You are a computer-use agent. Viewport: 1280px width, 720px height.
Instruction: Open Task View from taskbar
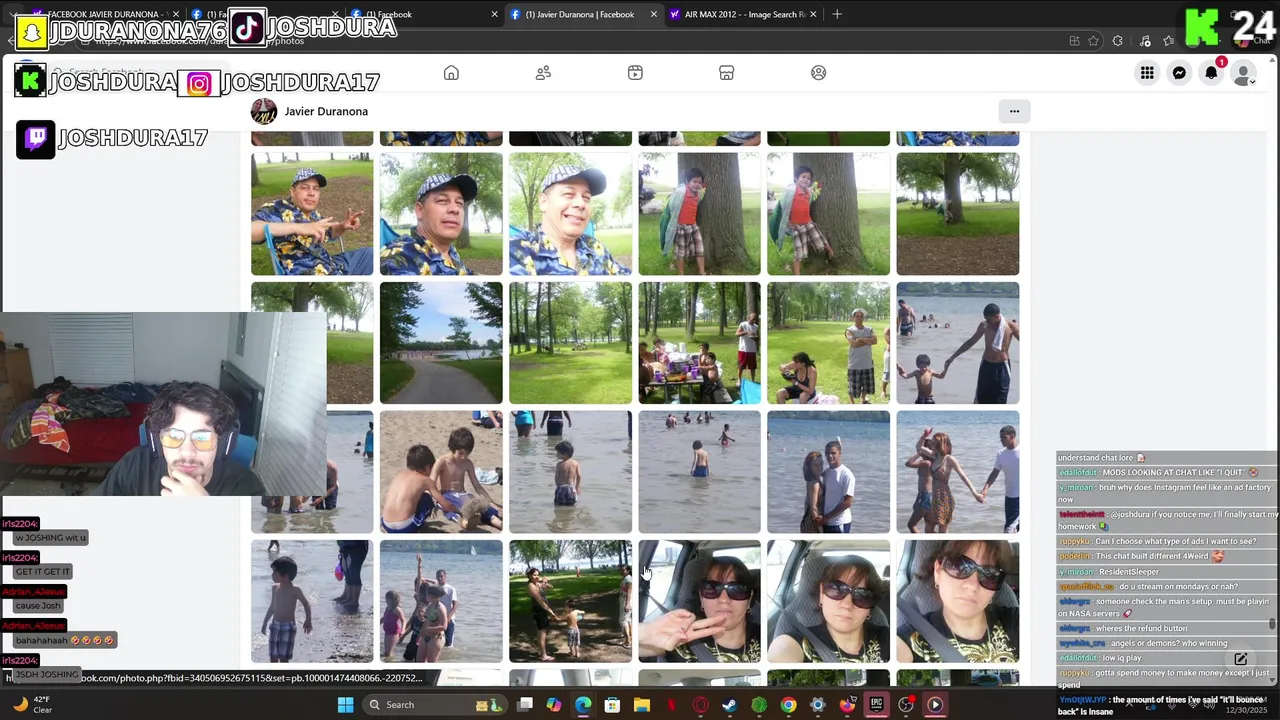point(525,704)
